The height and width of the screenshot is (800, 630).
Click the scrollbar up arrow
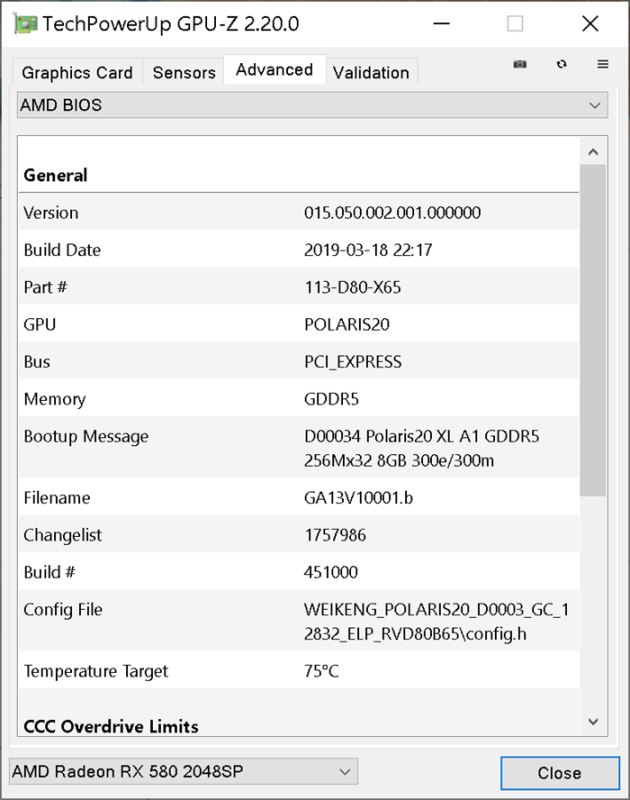click(x=593, y=152)
